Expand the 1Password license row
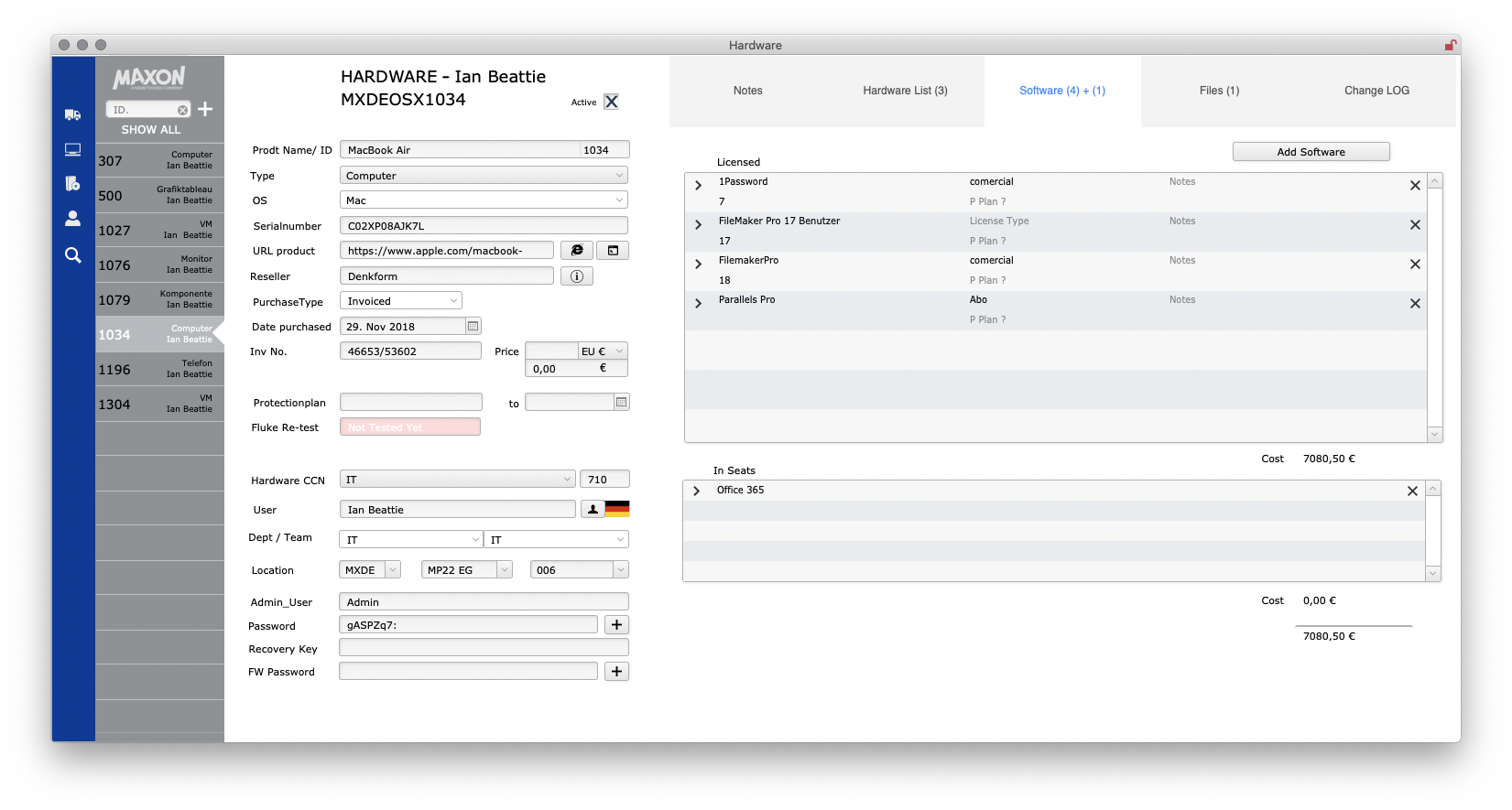This screenshot has width=1512, height=810. pos(698,185)
